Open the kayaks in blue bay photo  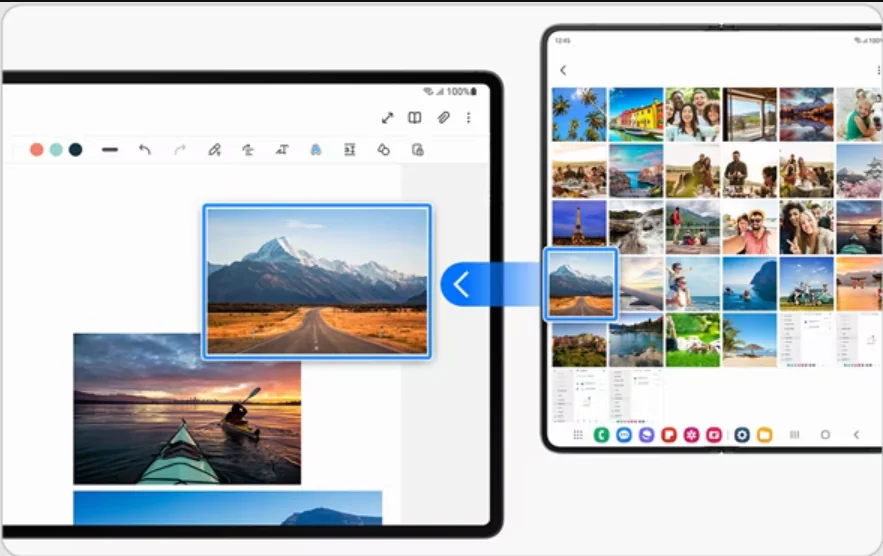[x=750, y=284]
